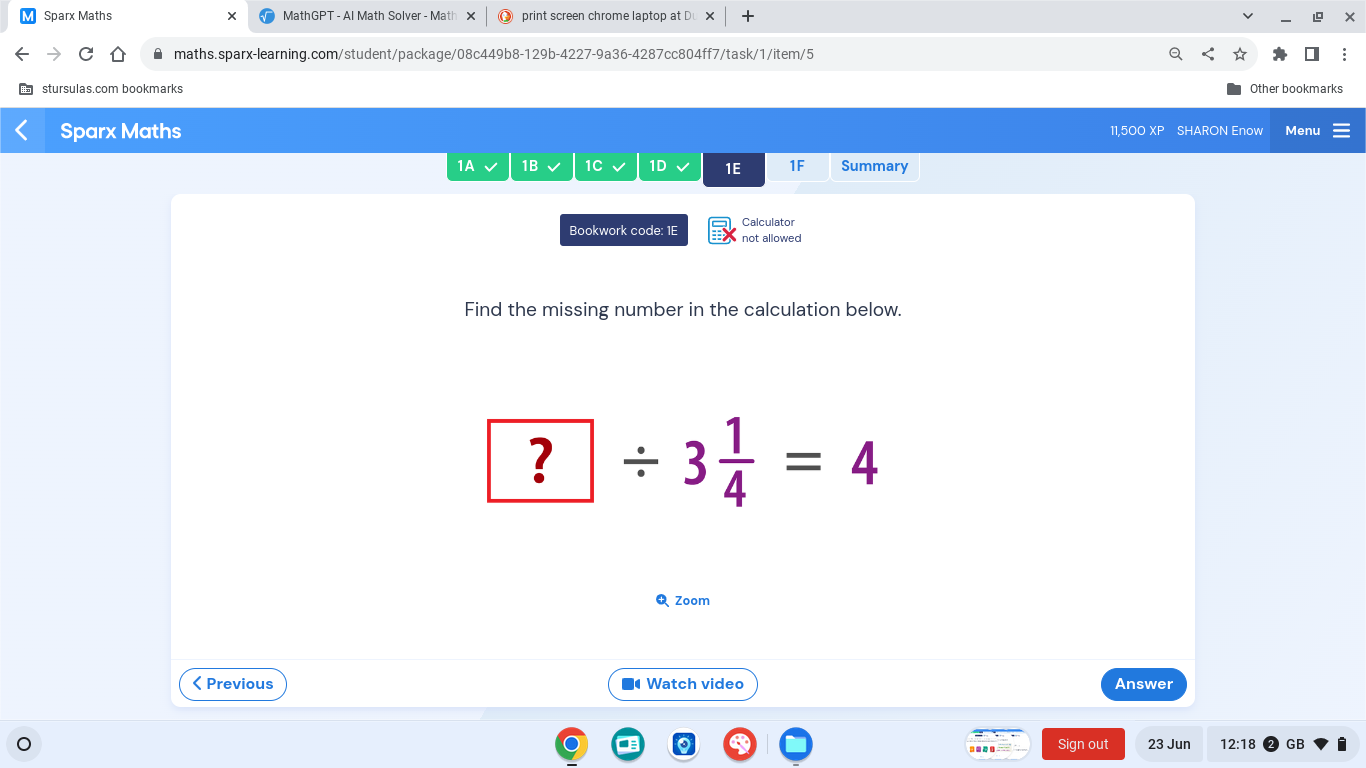
Task: Click the Answer button
Action: tap(1143, 684)
